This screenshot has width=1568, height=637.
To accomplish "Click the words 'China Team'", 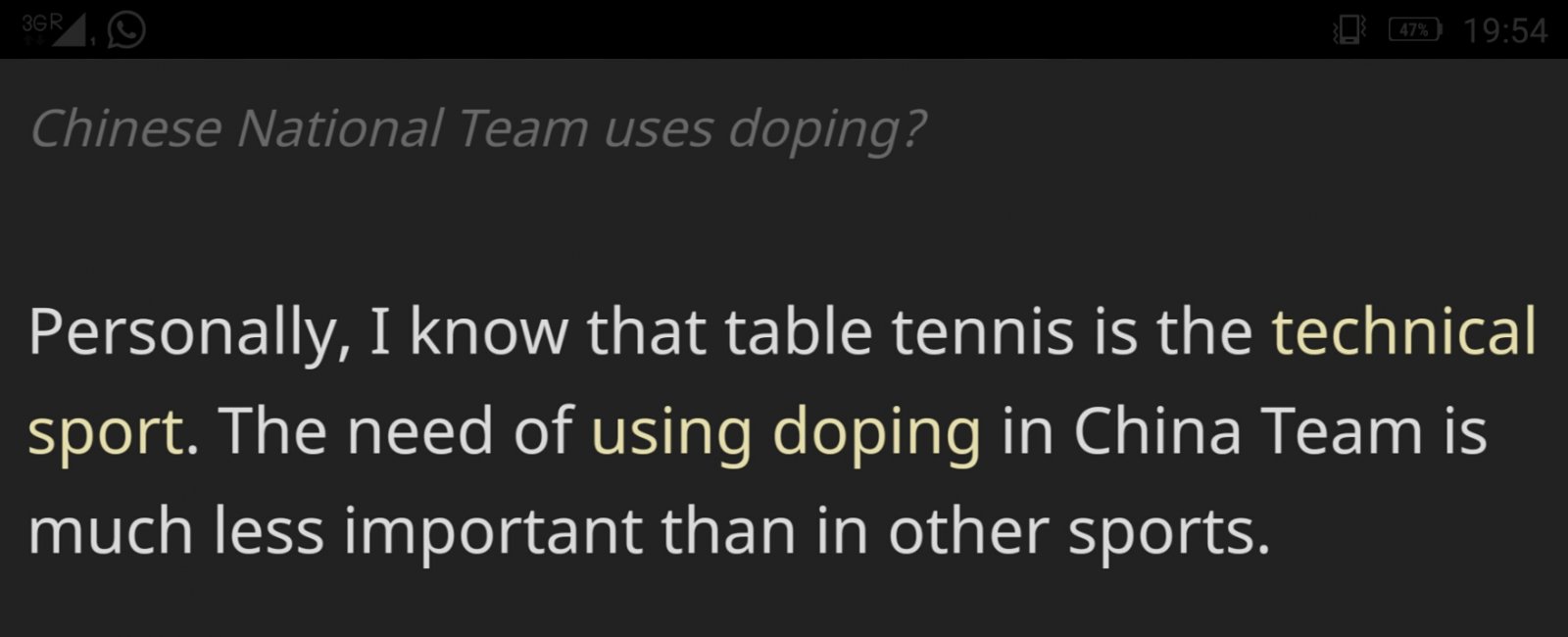I will pos(1248,431).
